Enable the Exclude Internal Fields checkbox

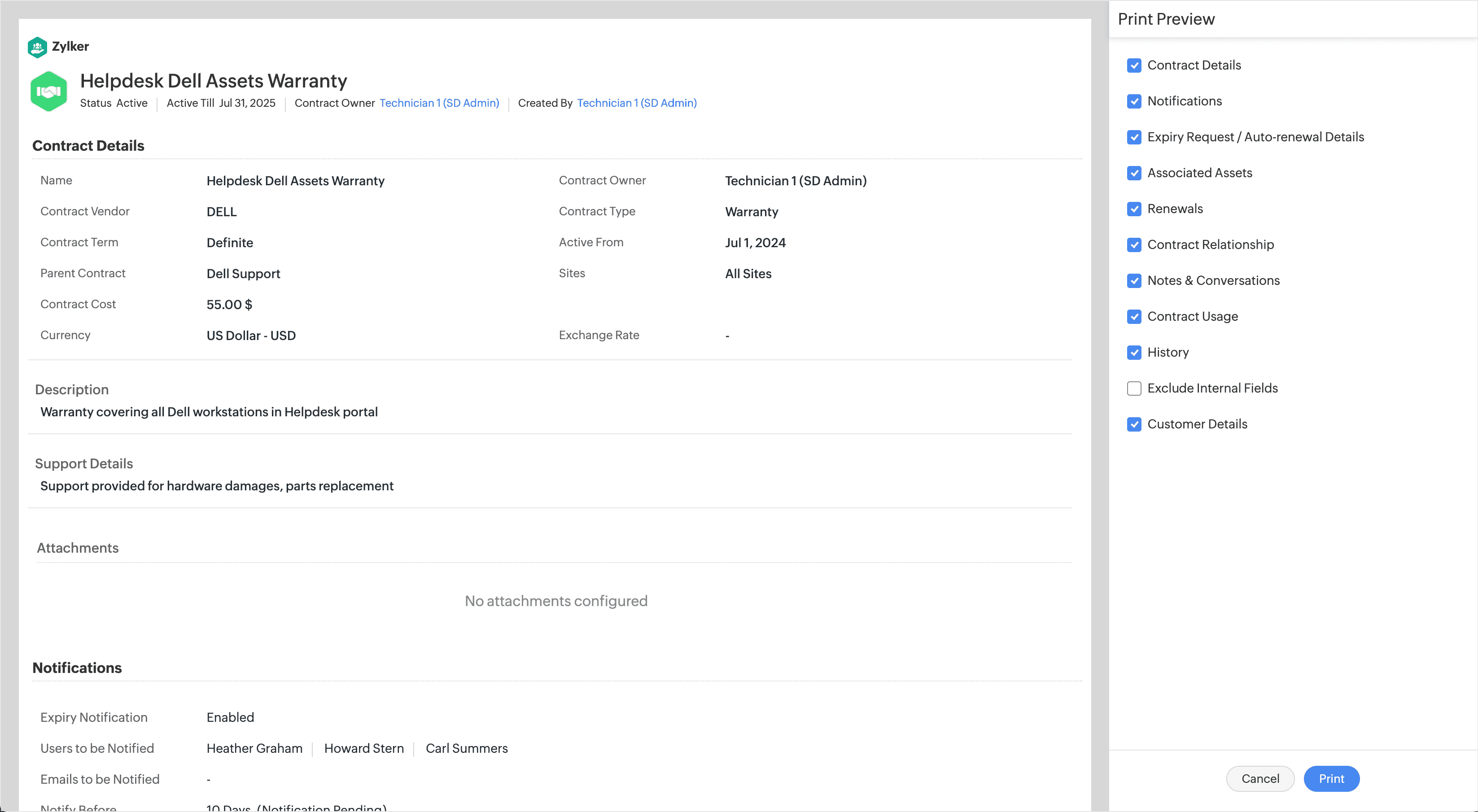pyautogui.click(x=1134, y=389)
